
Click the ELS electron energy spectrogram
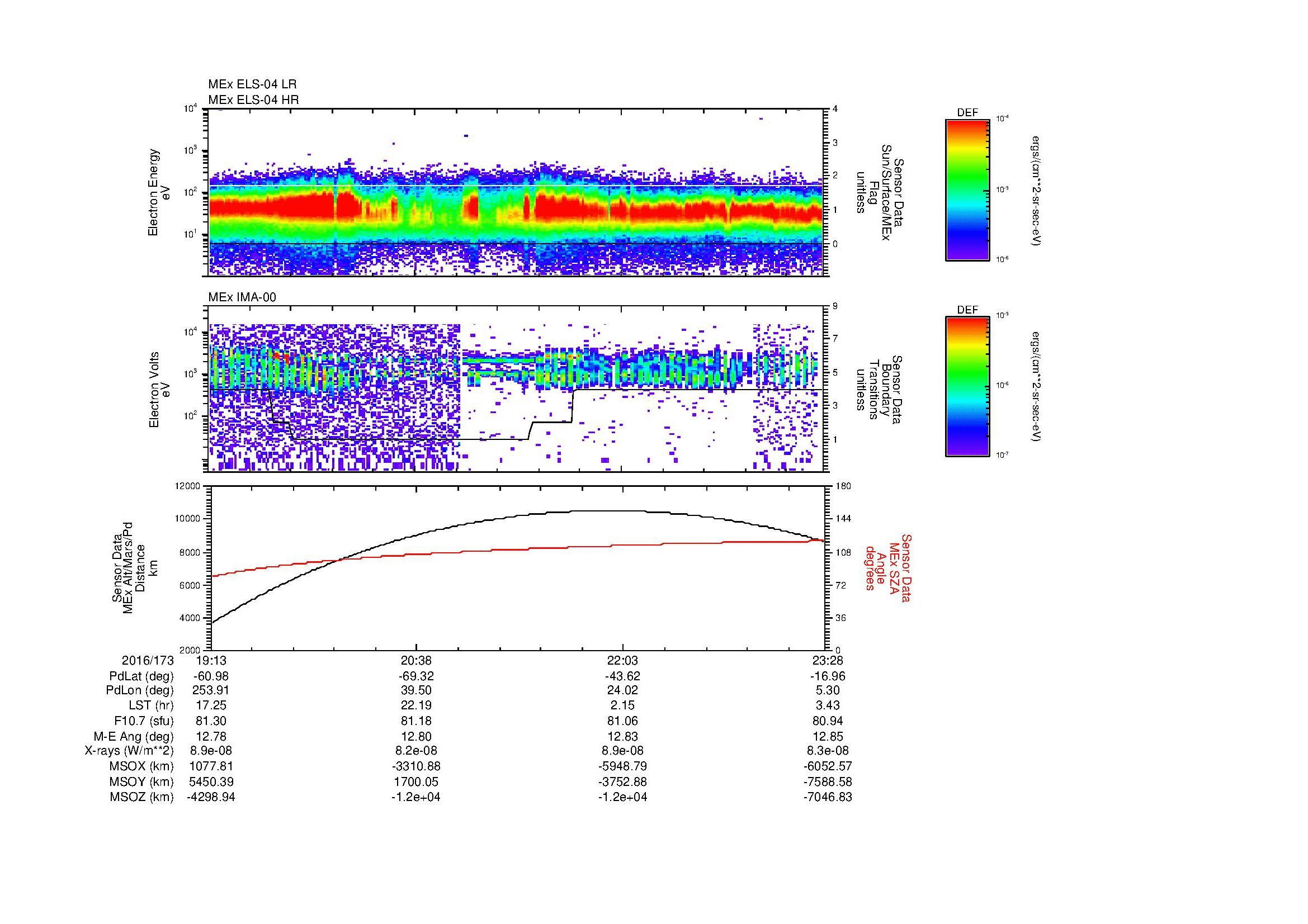coord(517,192)
